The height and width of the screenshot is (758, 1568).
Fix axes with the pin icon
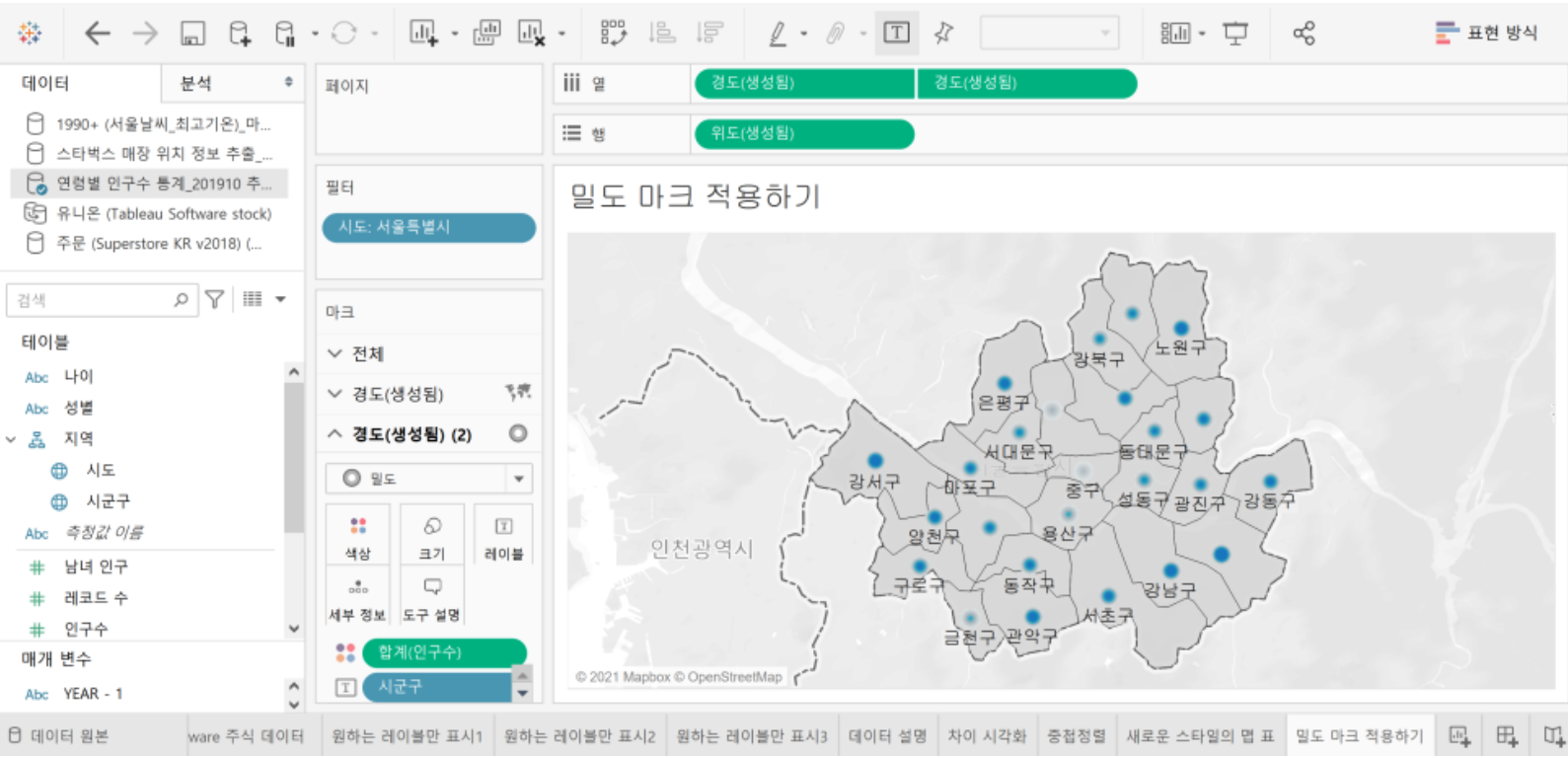[x=943, y=34]
